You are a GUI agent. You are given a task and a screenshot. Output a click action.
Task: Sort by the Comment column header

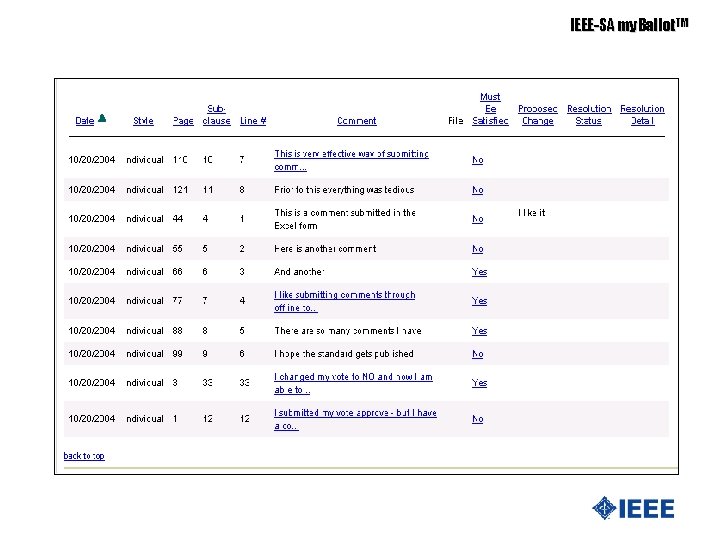point(356,121)
